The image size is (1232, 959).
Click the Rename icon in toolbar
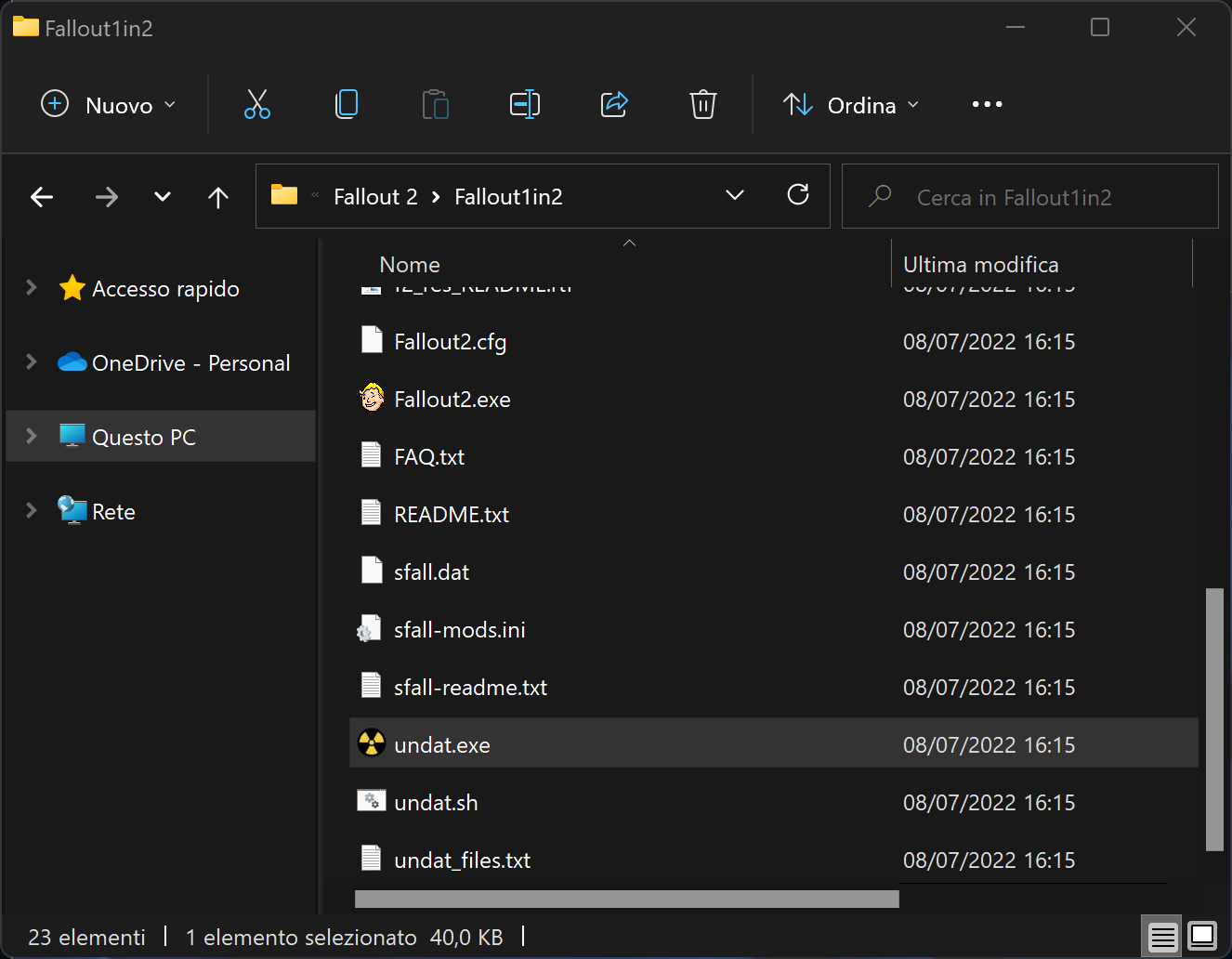tap(525, 104)
